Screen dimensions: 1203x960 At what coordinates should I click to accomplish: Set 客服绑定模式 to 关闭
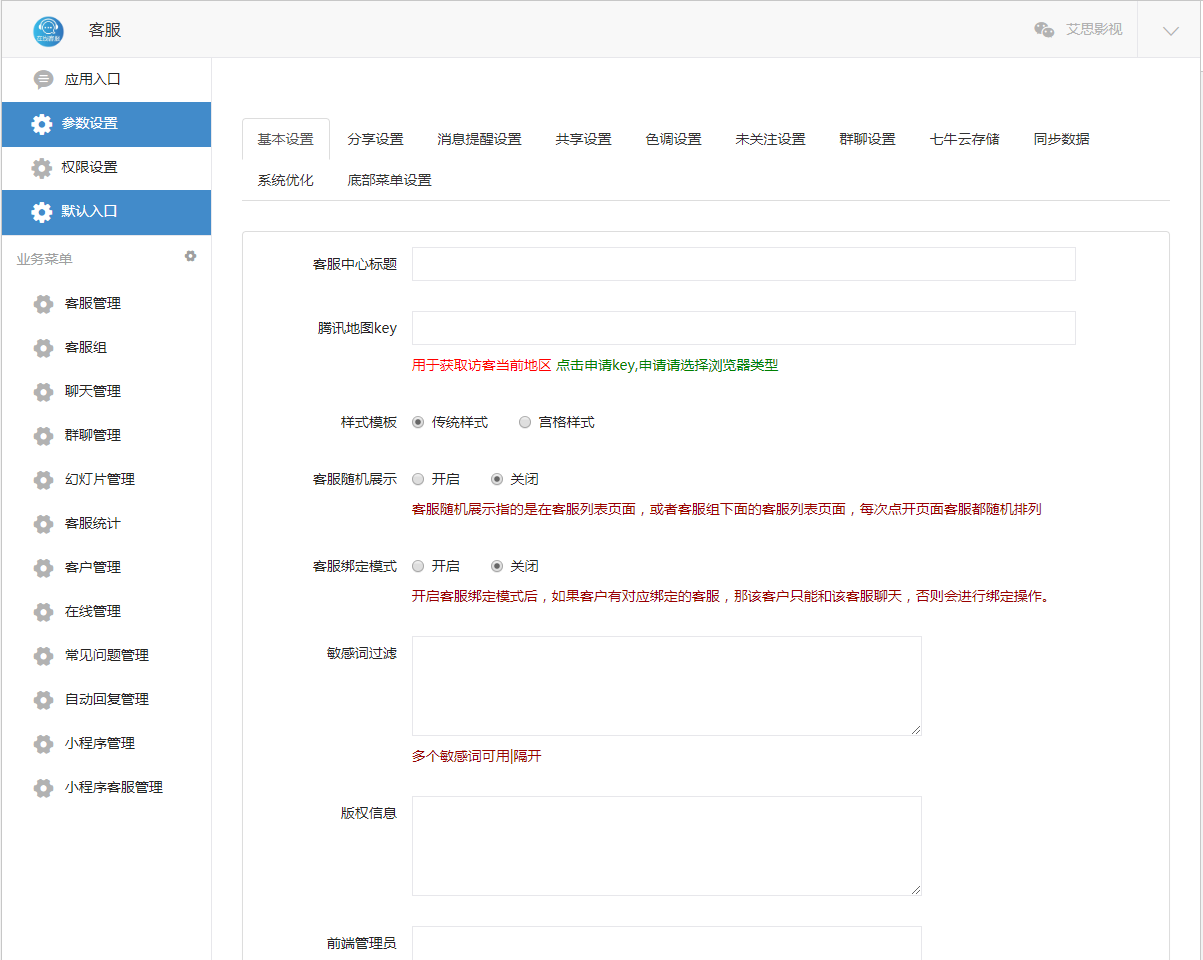(497, 566)
